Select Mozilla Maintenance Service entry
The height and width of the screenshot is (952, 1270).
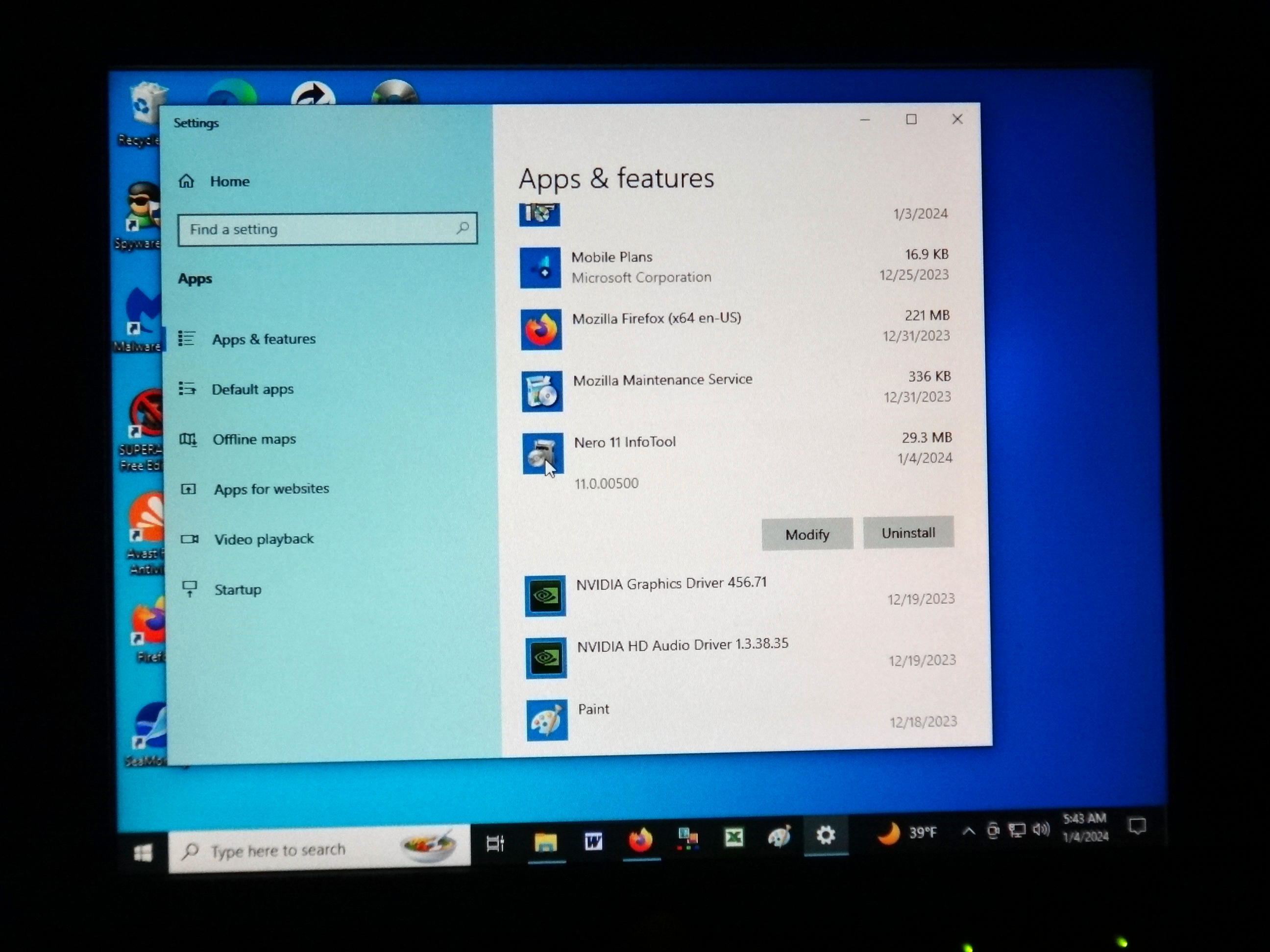point(662,380)
